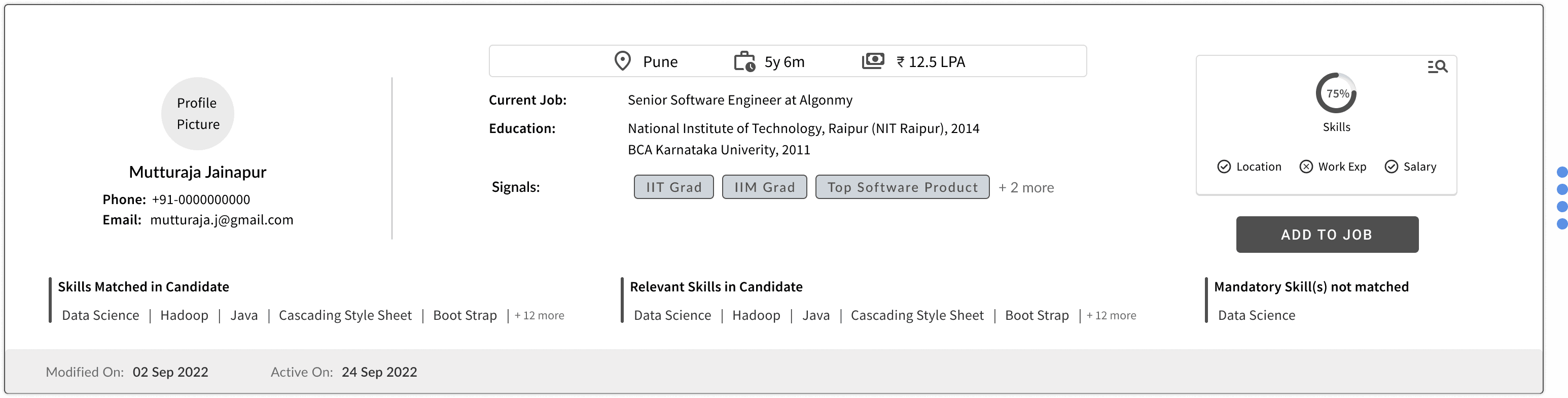Click the phone number +91-0000000000
1568x398 pixels.
click(x=201, y=200)
